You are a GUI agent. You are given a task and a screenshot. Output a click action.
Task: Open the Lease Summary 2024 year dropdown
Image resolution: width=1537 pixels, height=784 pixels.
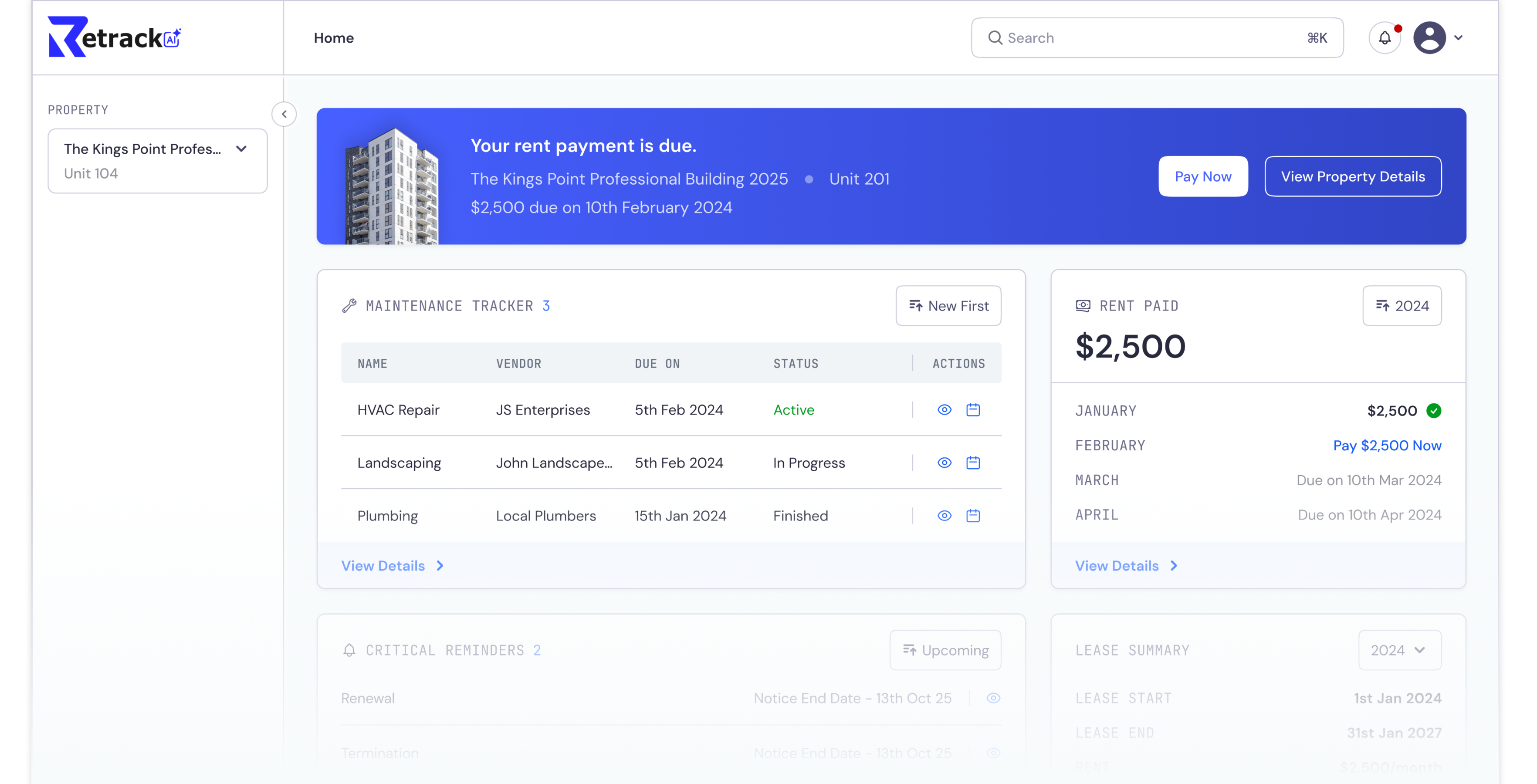[x=1399, y=650]
